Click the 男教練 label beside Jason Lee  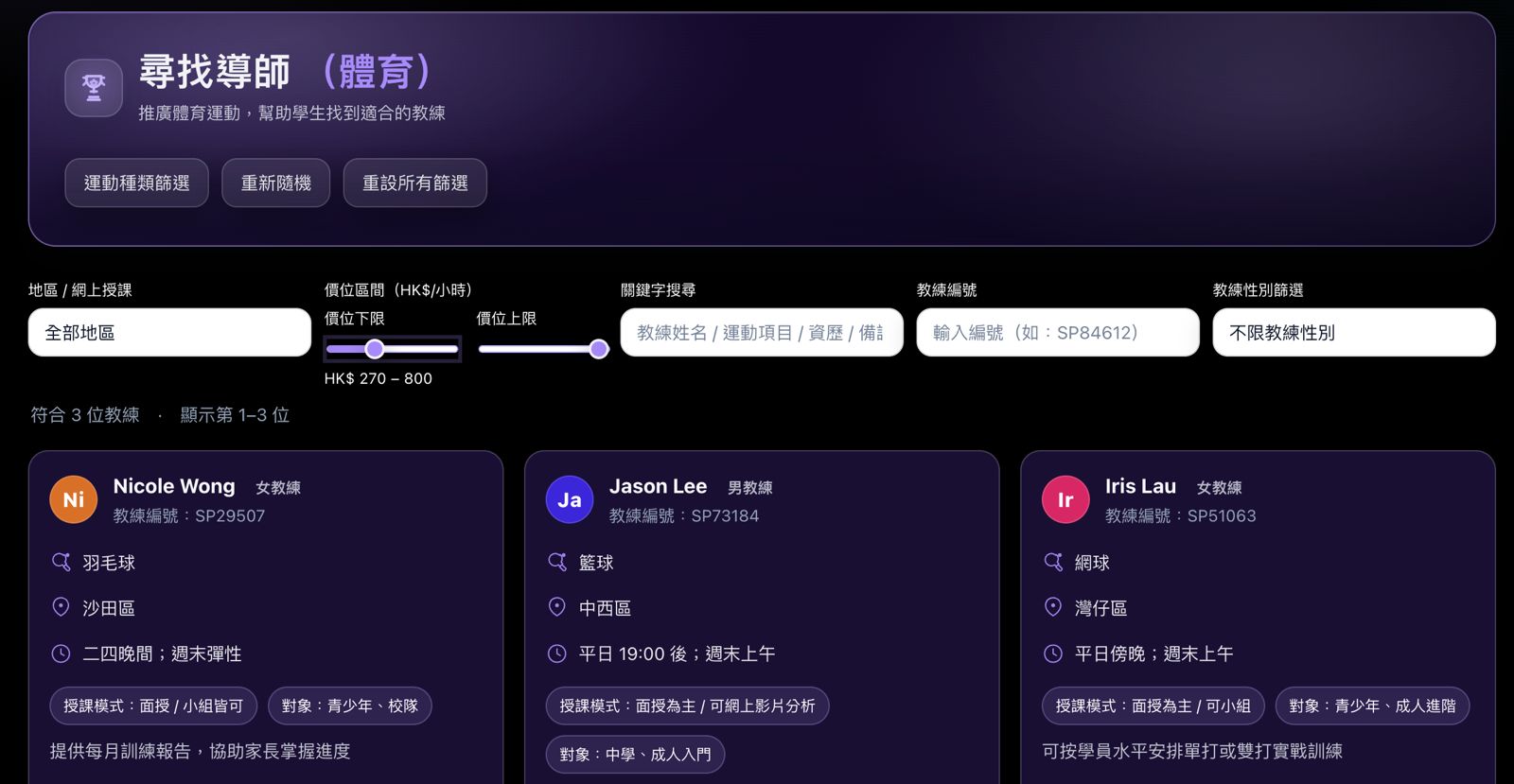click(x=749, y=488)
